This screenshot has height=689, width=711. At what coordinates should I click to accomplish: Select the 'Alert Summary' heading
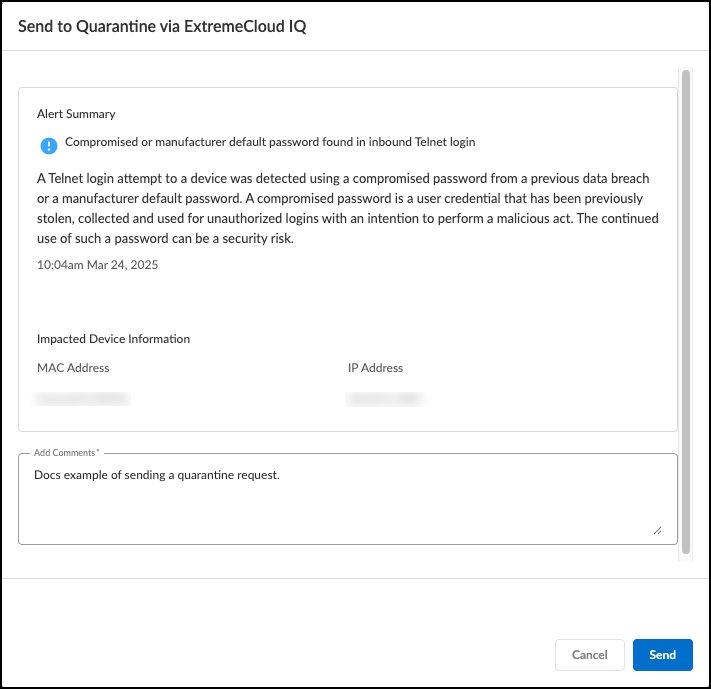click(76, 114)
